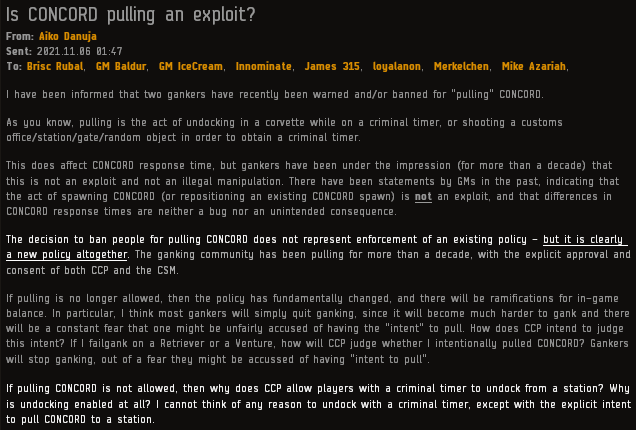Click the paragraph beginning 'I have been informed'
Image resolution: width=636 pixels, height=430 pixels.
[275, 95]
